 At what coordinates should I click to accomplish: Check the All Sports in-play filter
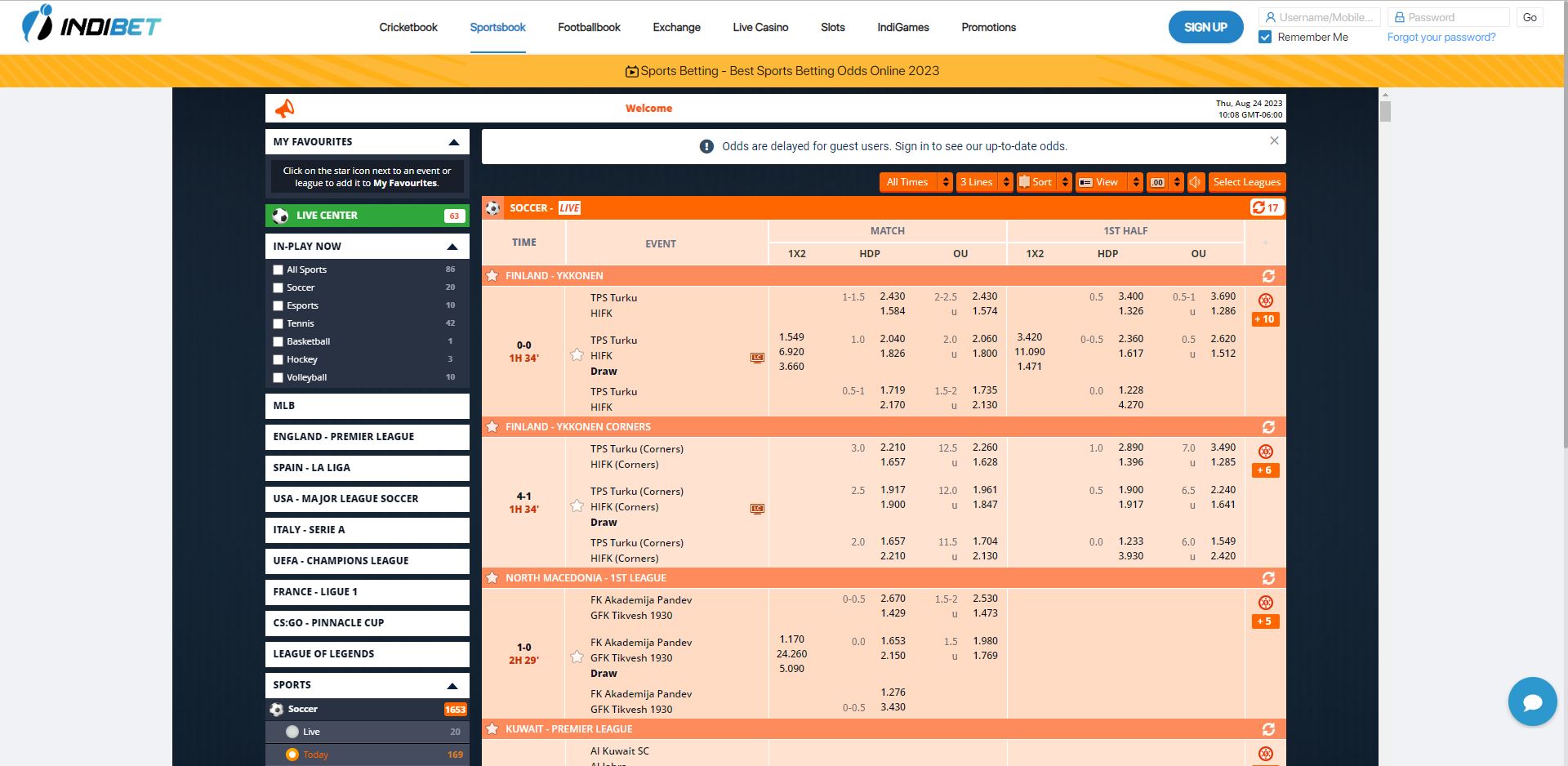278,269
